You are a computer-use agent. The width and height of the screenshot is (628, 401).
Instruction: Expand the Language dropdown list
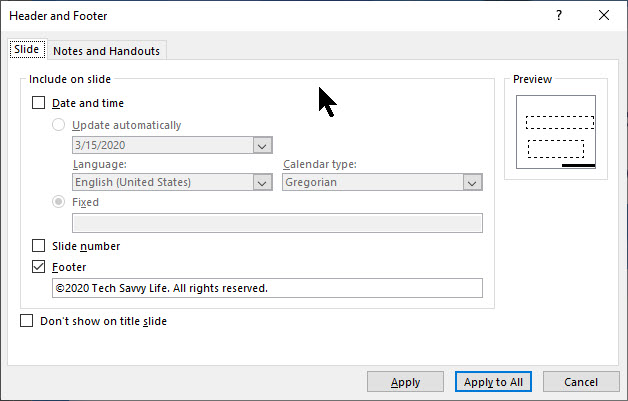tap(262, 183)
